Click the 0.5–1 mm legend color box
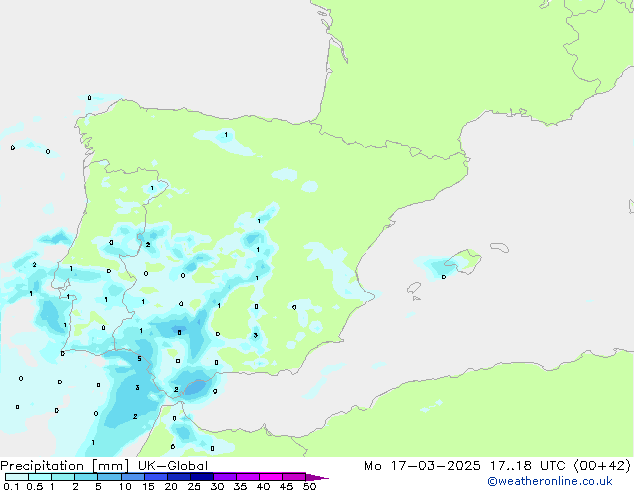The height and width of the screenshot is (490, 634). [x=40, y=477]
